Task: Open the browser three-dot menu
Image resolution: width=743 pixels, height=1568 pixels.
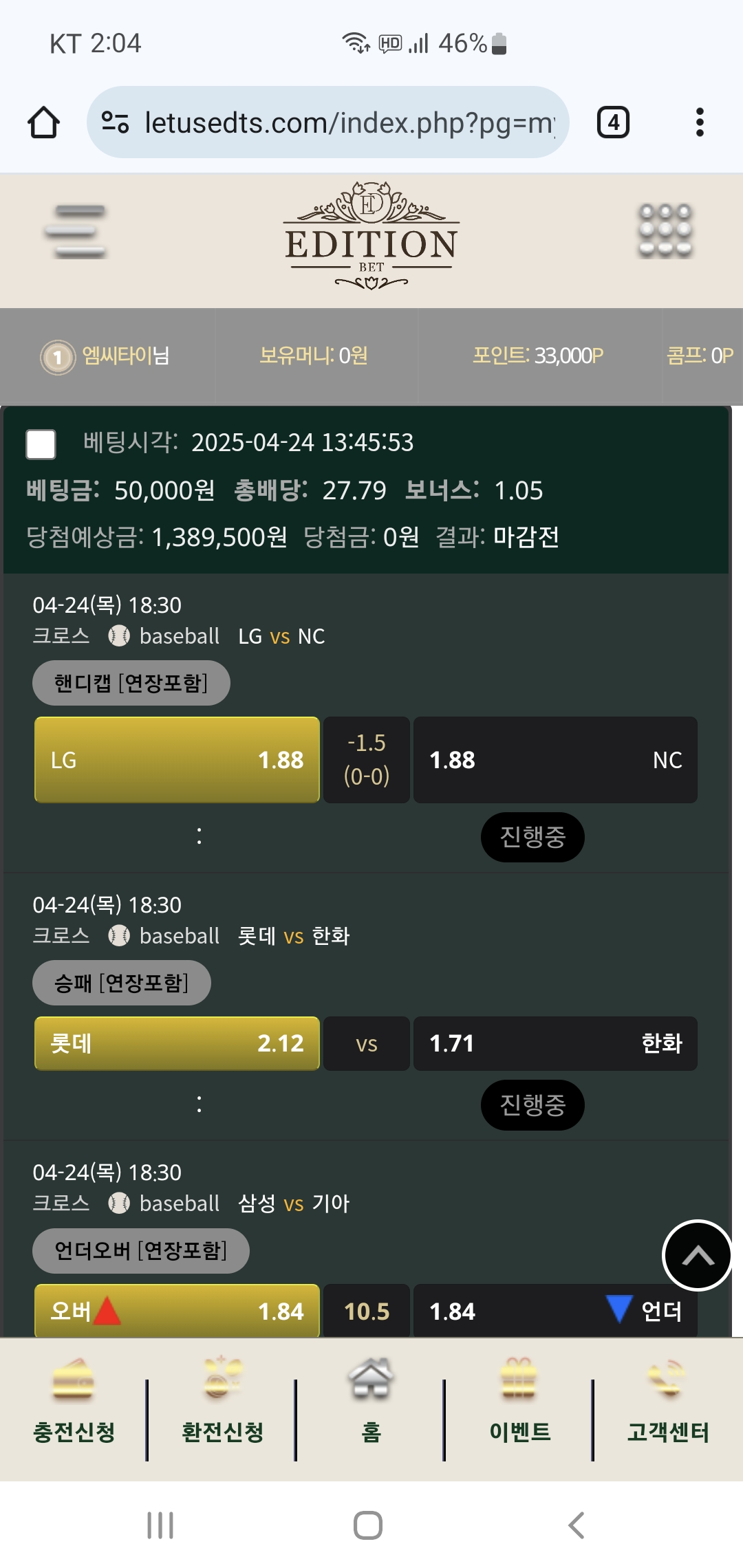Action: point(700,122)
